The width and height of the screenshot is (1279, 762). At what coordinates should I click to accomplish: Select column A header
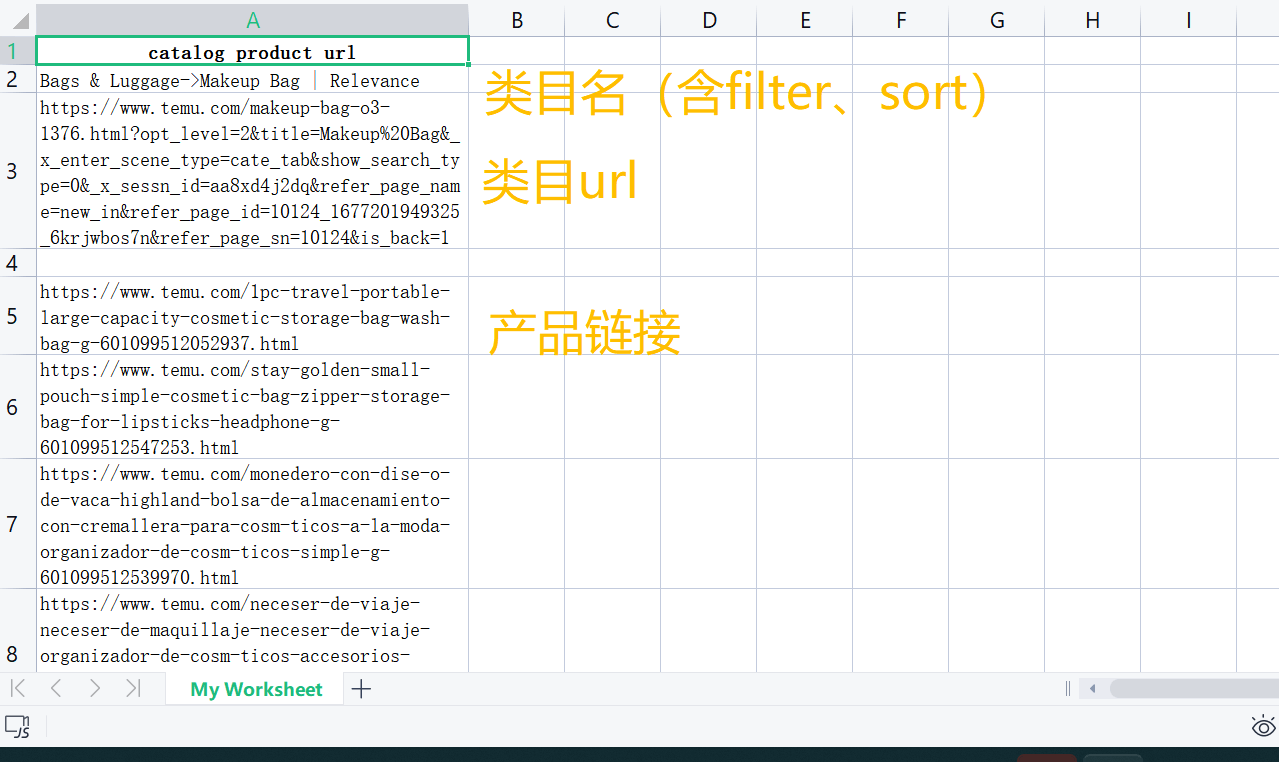coord(253,20)
